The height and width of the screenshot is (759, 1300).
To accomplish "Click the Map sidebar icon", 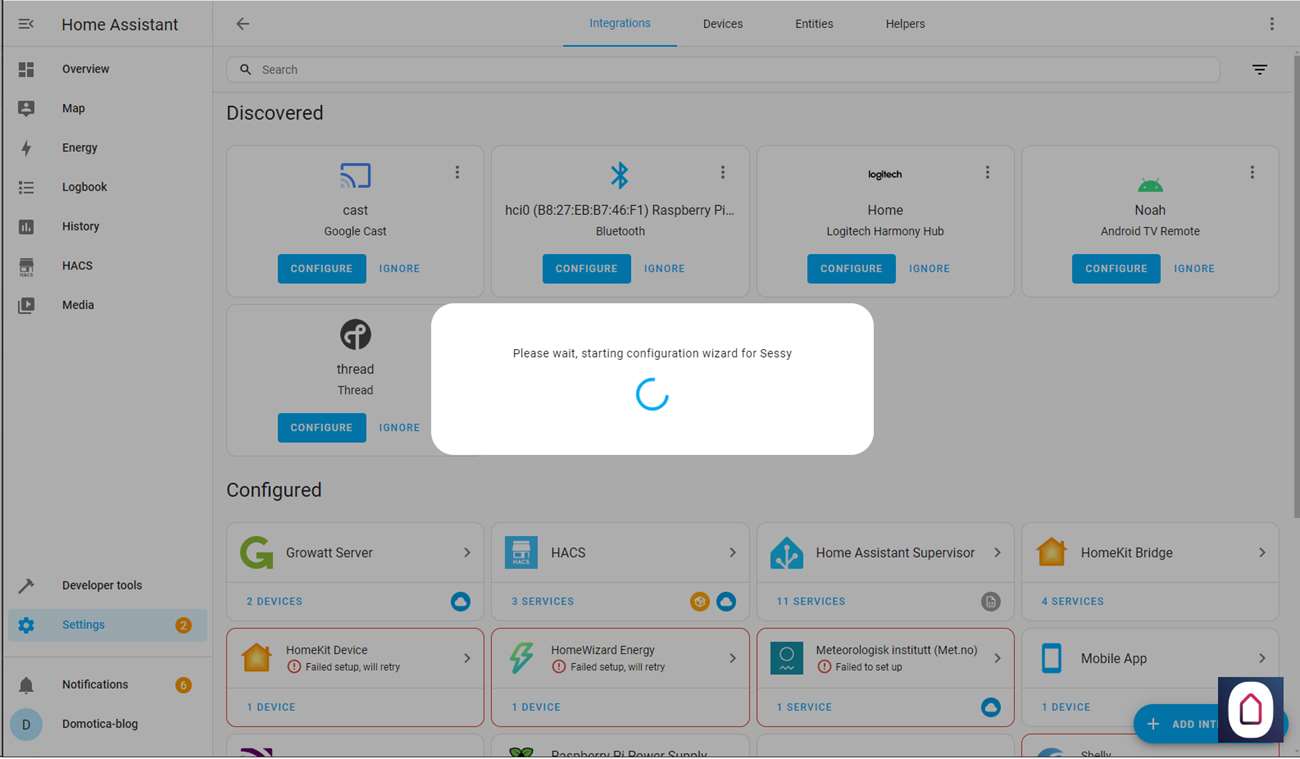I will coord(26,108).
